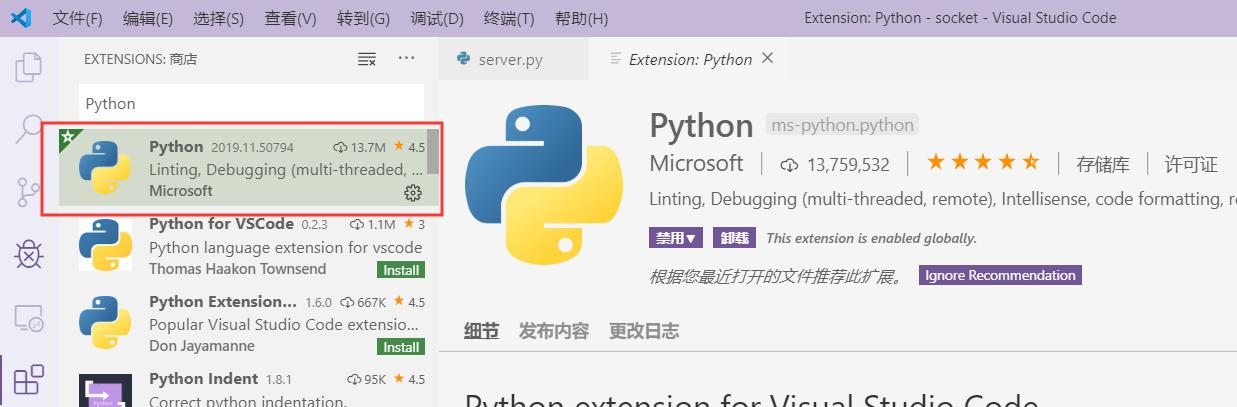Click the star rating in extension header

983,162
